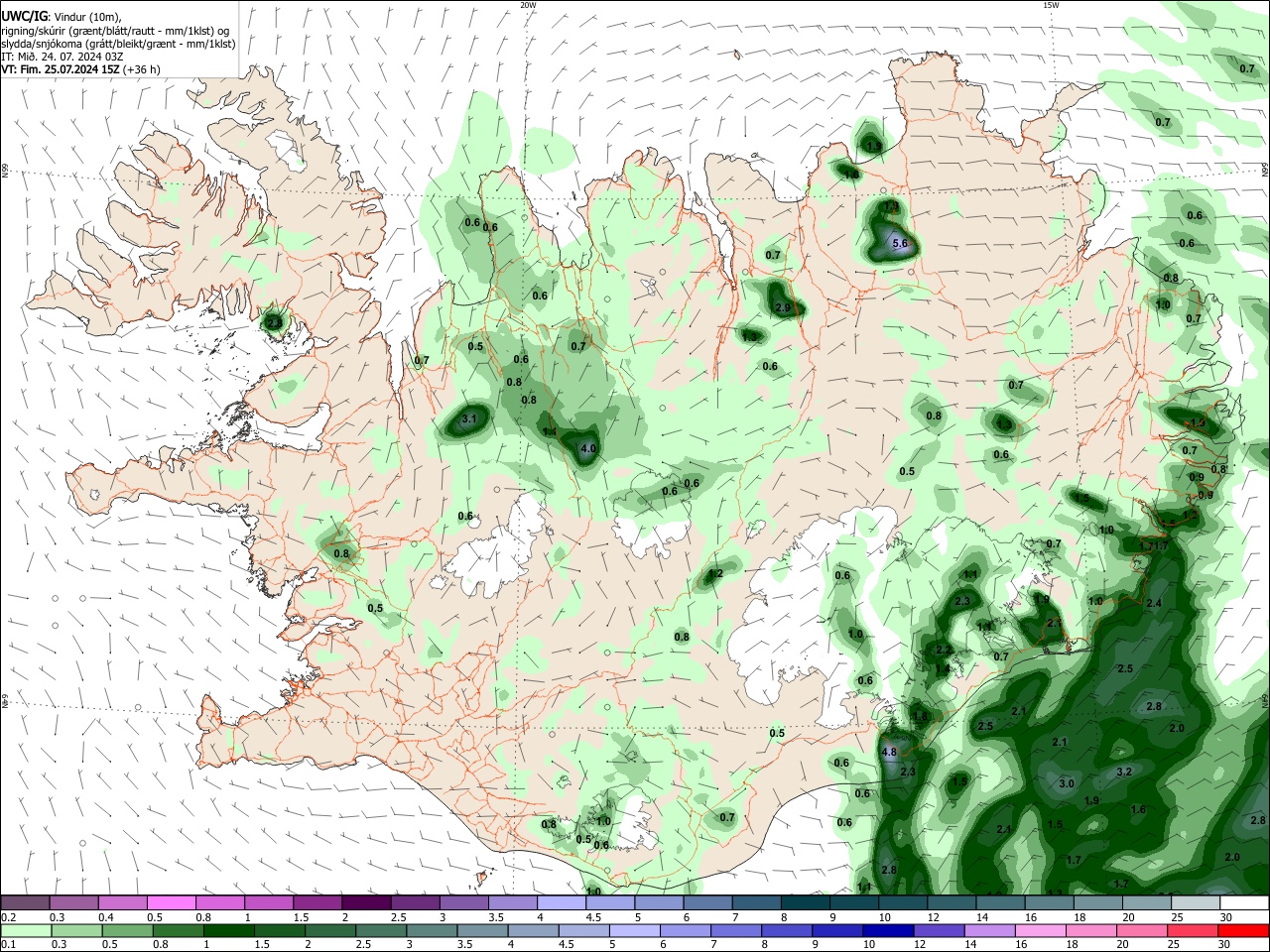Click the 0.2 label under the snow scale
The image size is (1270, 952).
8,917
